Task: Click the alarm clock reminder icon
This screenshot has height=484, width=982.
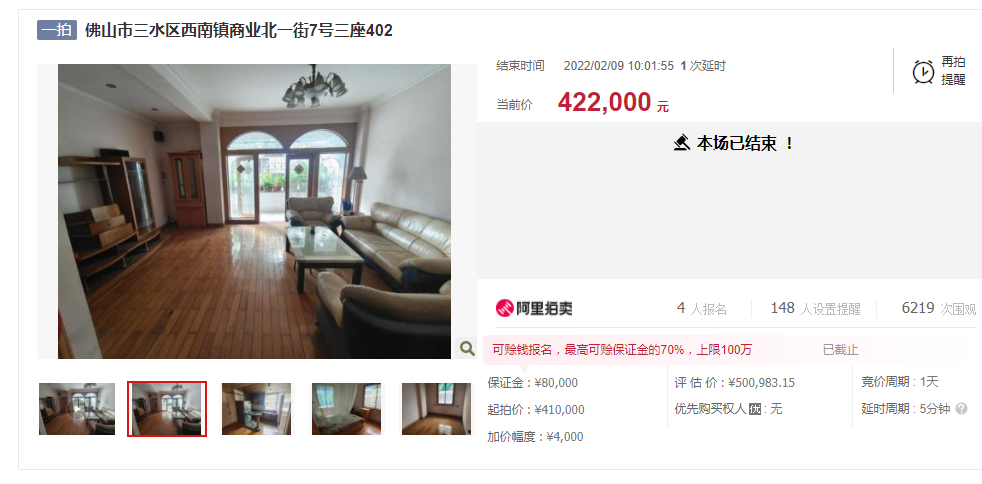Action: 923,71
